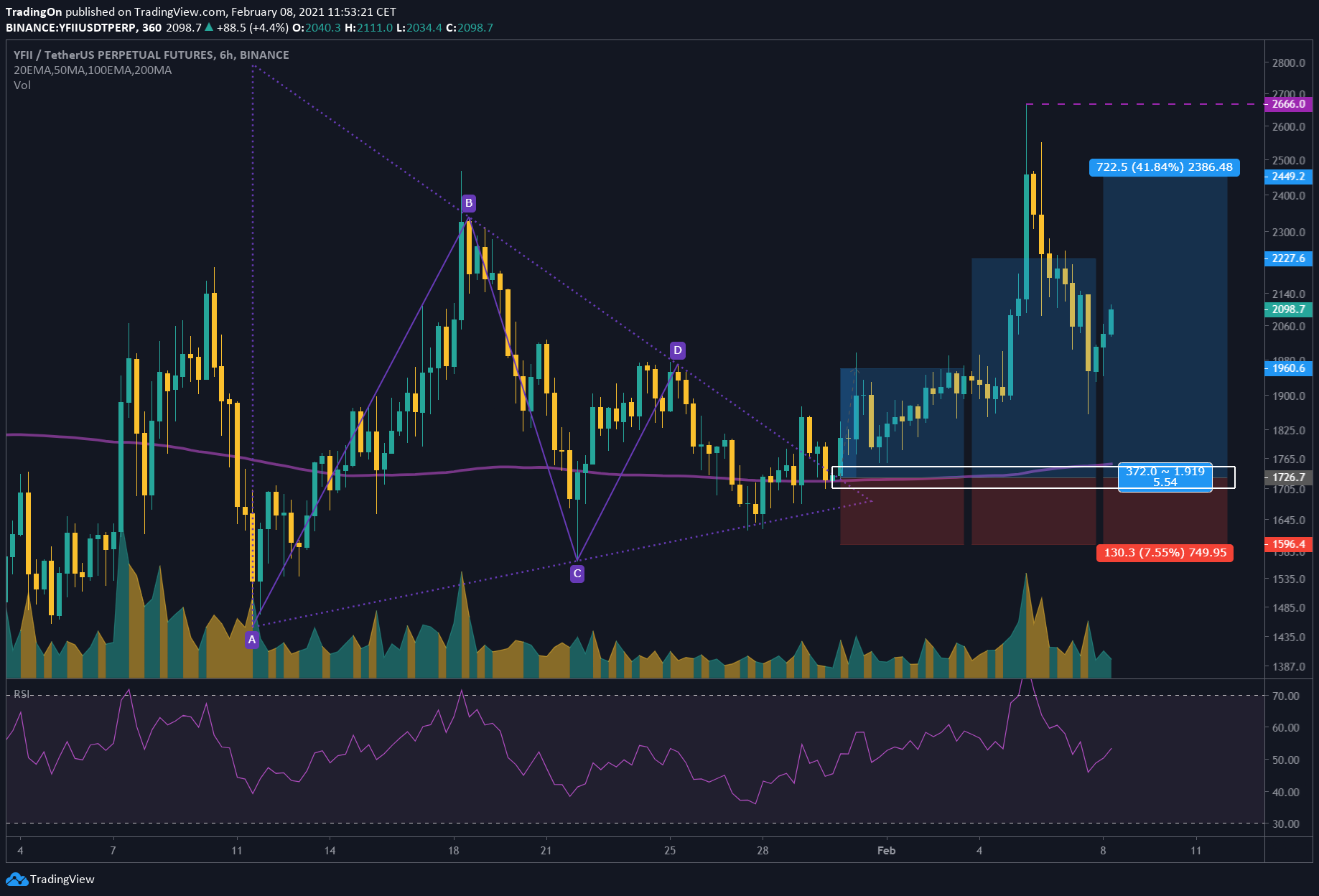The width and height of the screenshot is (1319, 896).
Task: Click the loss label 130.3 (7.55%) 749.95
Action: (1165, 553)
